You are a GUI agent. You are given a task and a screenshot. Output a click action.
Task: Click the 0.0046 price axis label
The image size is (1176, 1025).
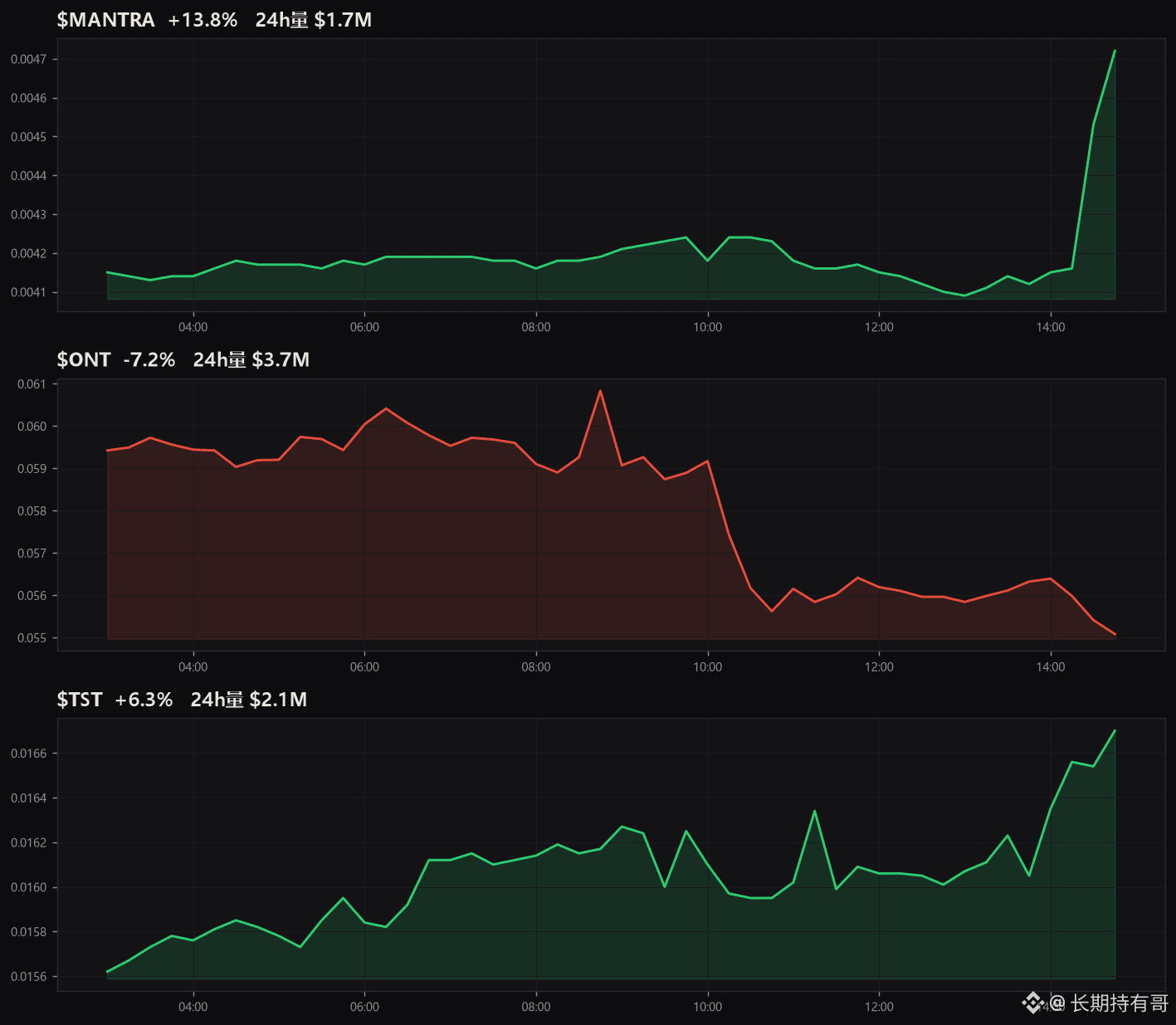tap(28, 98)
